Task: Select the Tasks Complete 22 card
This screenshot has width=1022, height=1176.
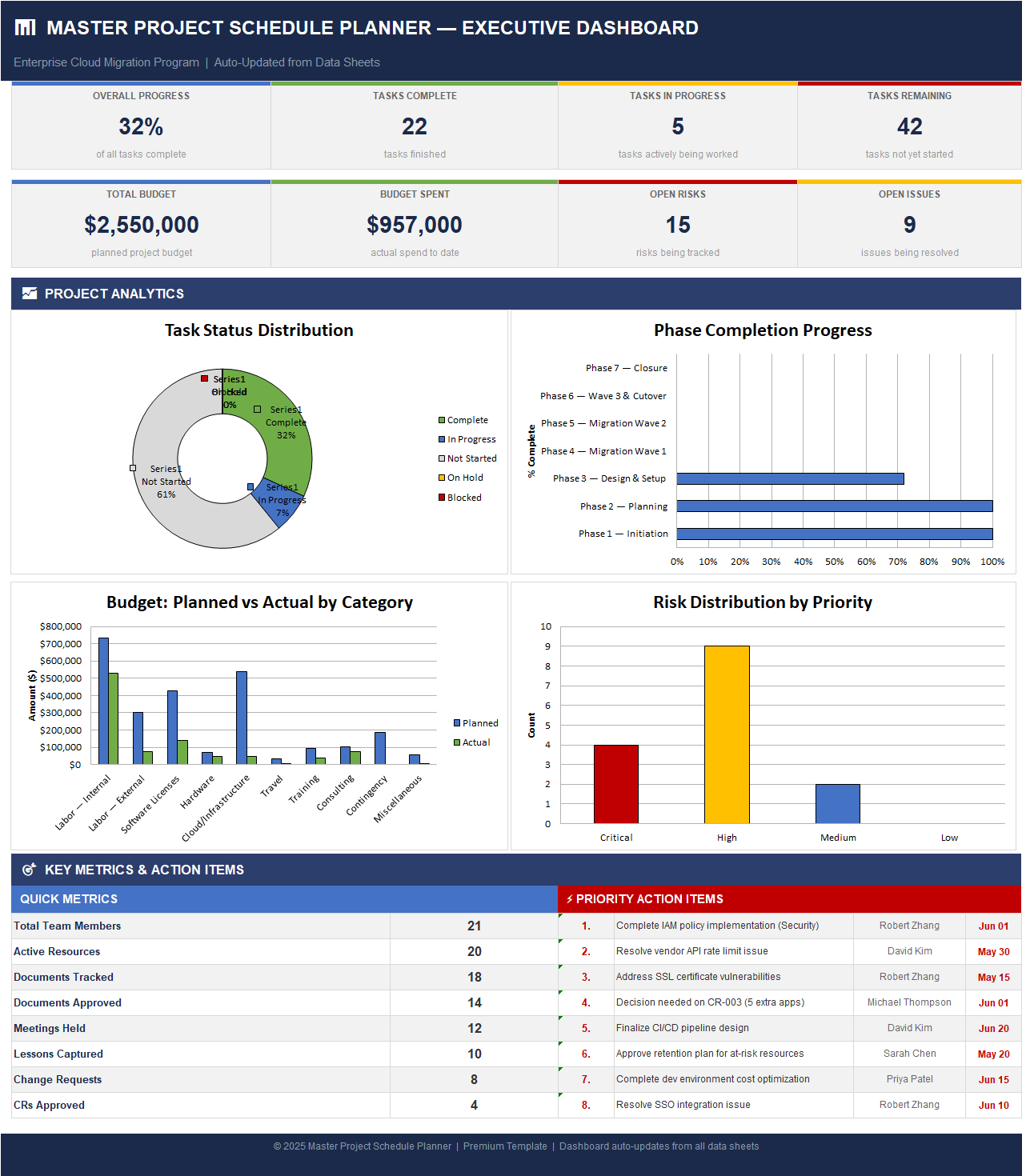Action: pos(415,126)
